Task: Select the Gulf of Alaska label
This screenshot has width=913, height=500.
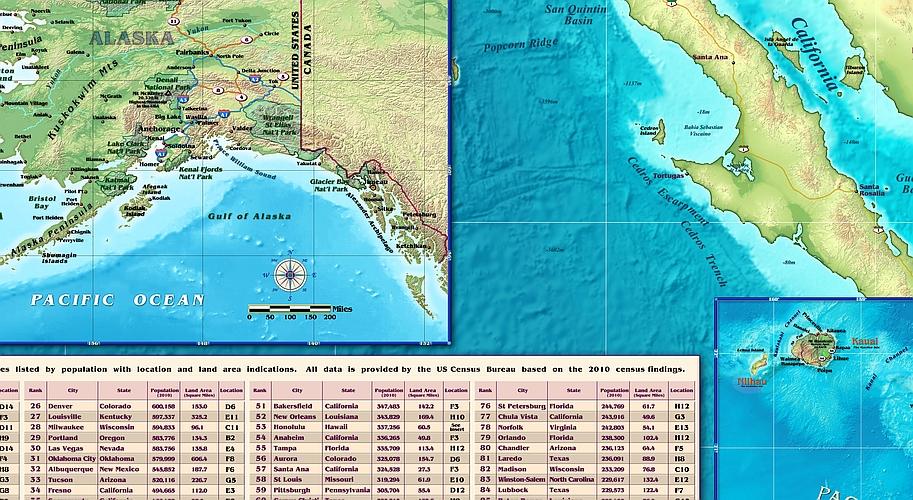Action: [249, 216]
